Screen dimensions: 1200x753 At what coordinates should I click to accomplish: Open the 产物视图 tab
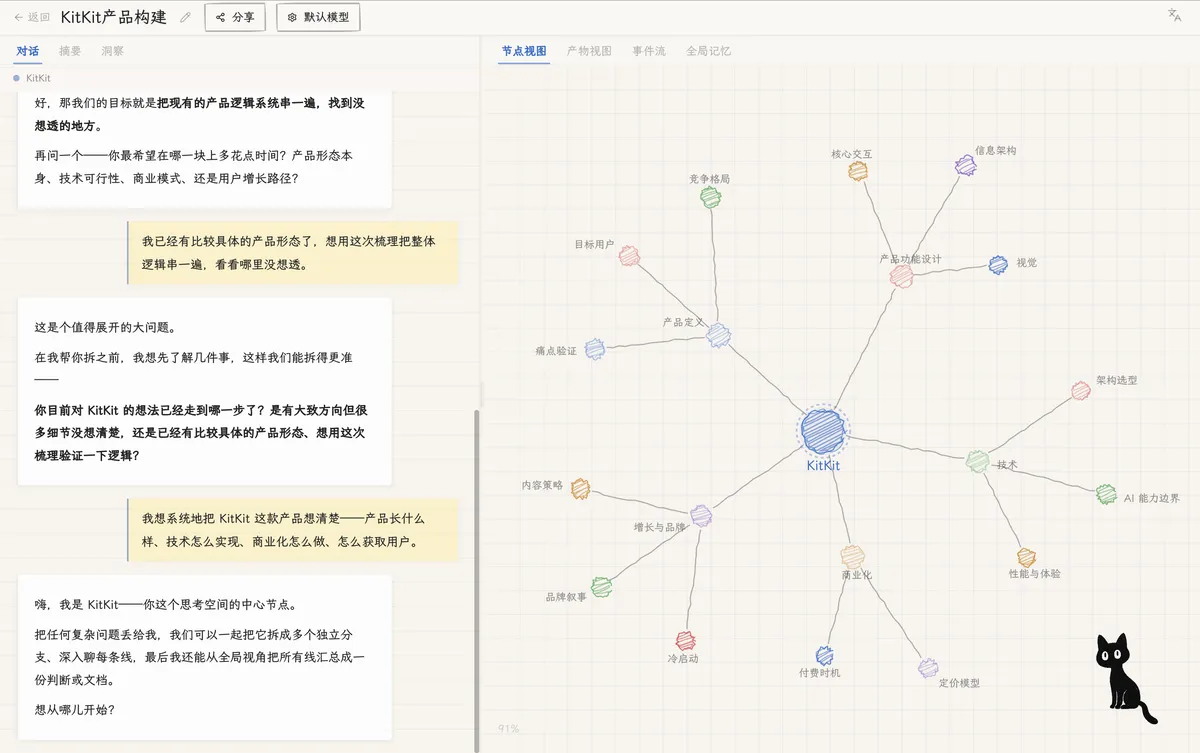pyautogui.click(x=589, y=51)
